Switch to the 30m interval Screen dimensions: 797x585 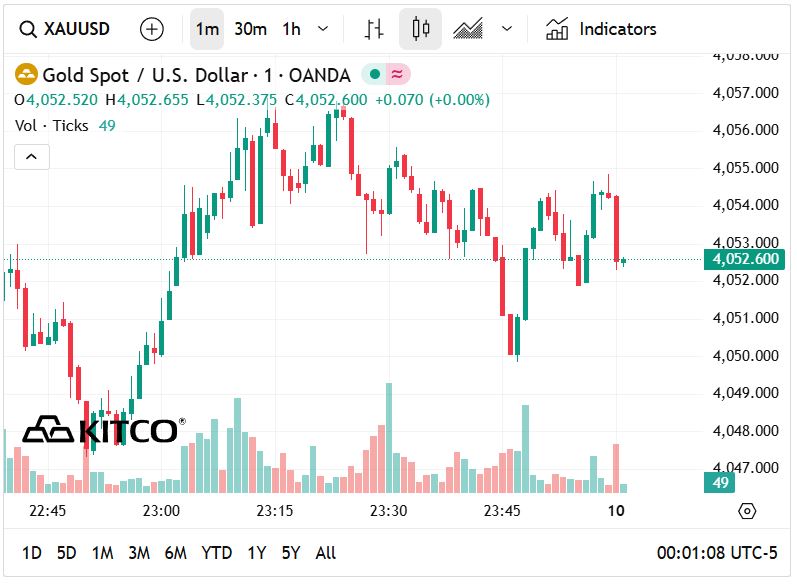[250, 29]
